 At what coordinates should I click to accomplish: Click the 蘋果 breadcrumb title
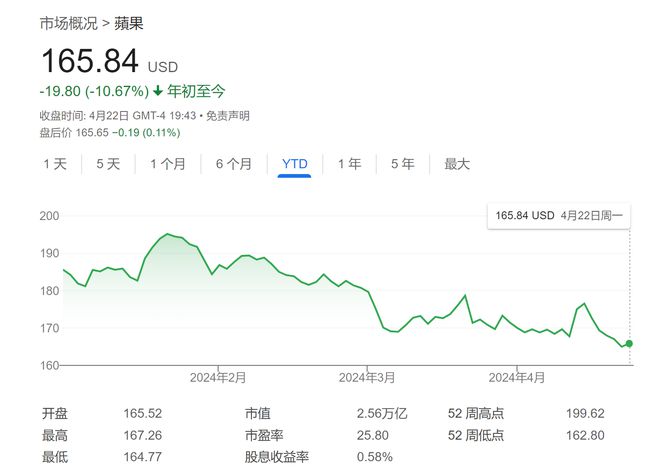click(129, 24)
